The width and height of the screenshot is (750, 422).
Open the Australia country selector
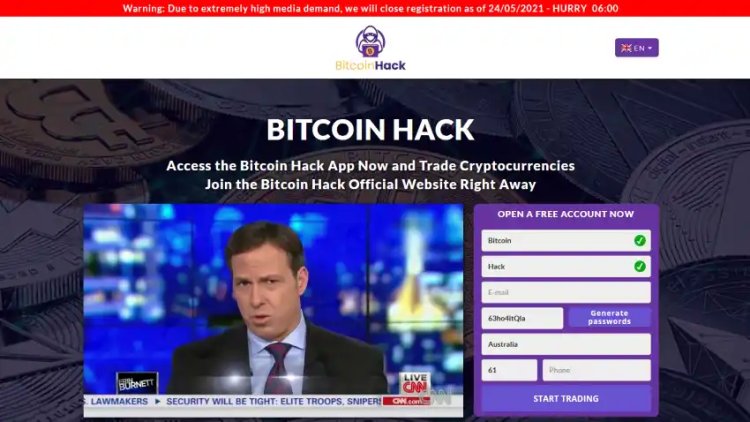[566, 344]
